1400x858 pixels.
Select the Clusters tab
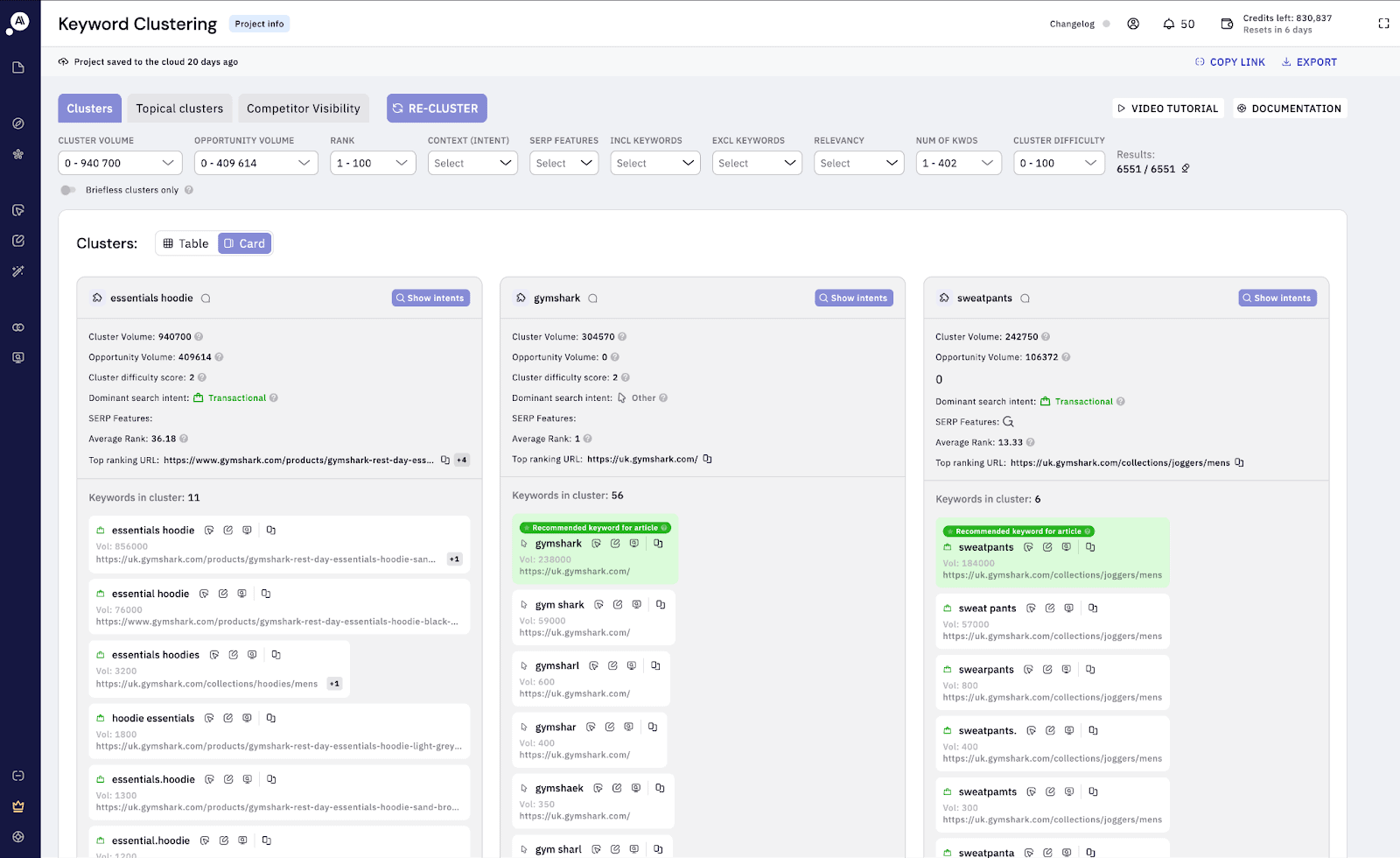point(89,109)
